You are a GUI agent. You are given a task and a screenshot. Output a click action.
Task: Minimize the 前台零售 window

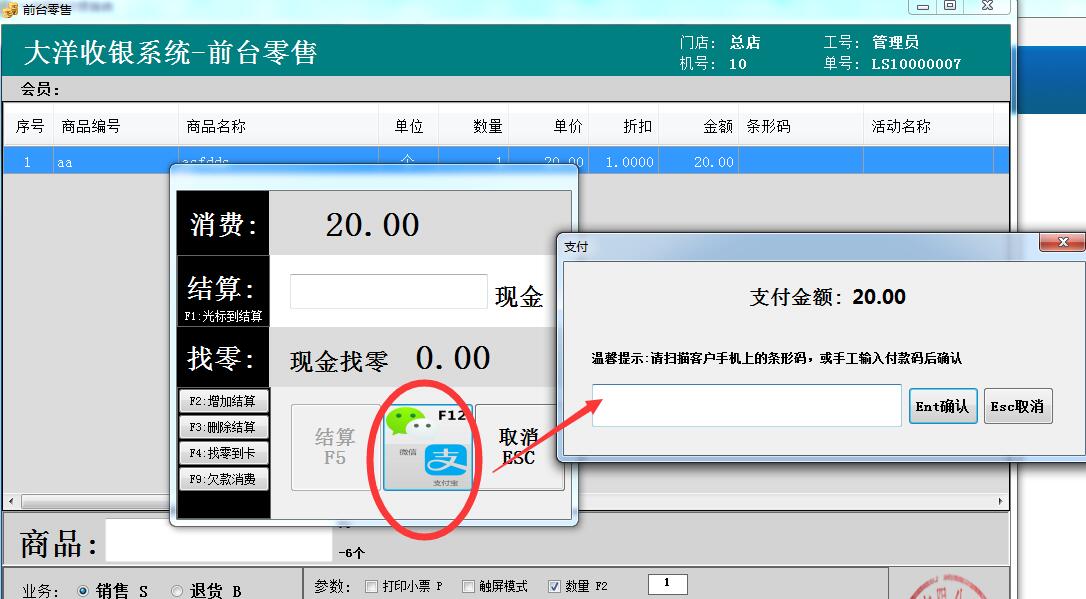point(923,6)
